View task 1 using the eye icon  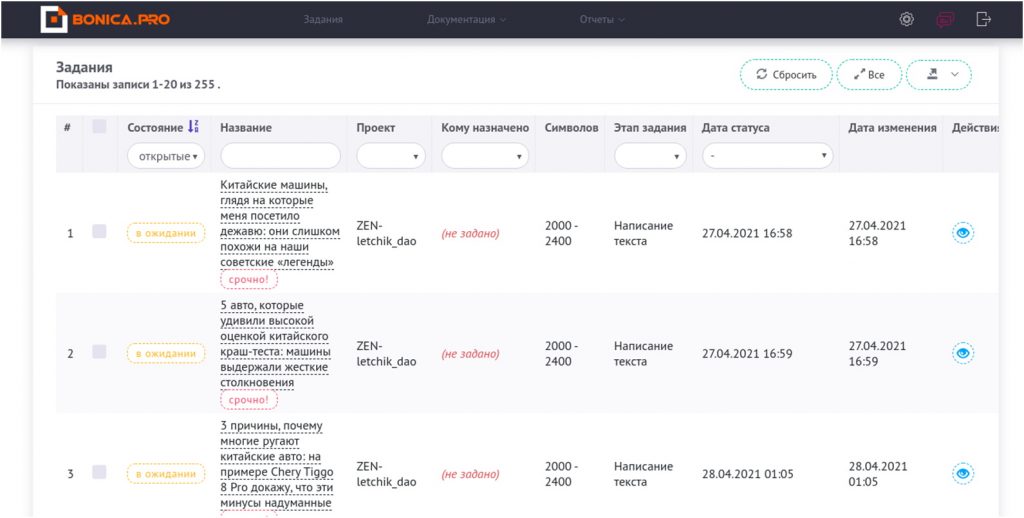tap(962, 233)
